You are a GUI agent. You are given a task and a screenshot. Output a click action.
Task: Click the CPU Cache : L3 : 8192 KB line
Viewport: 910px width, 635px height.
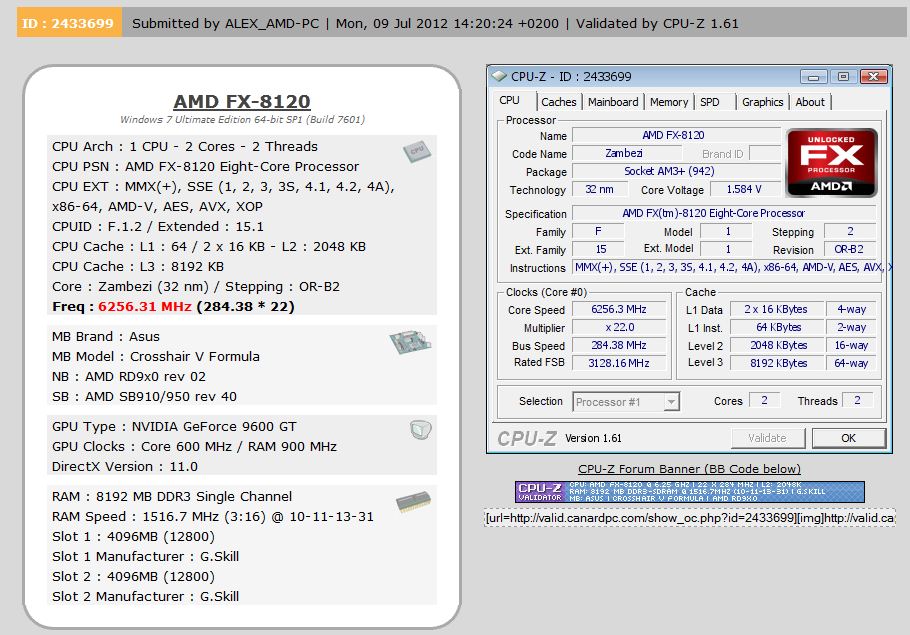pos(138,266)
